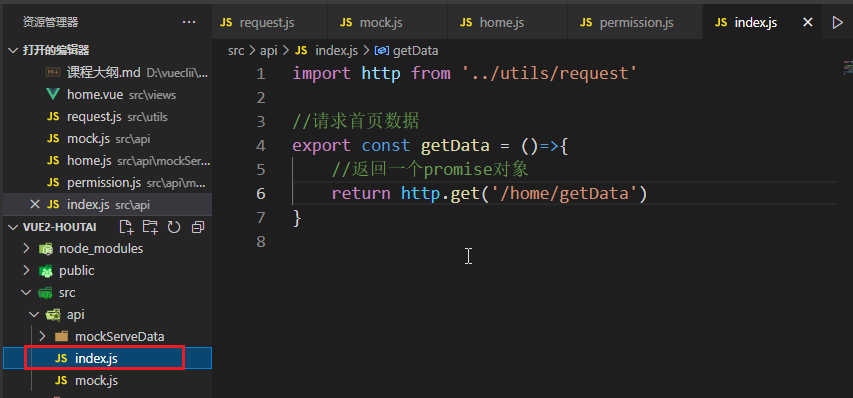The height and width of the screenshot is (398, 853).
Task: Click the '/home/getData' string
Action: [565, 194]
